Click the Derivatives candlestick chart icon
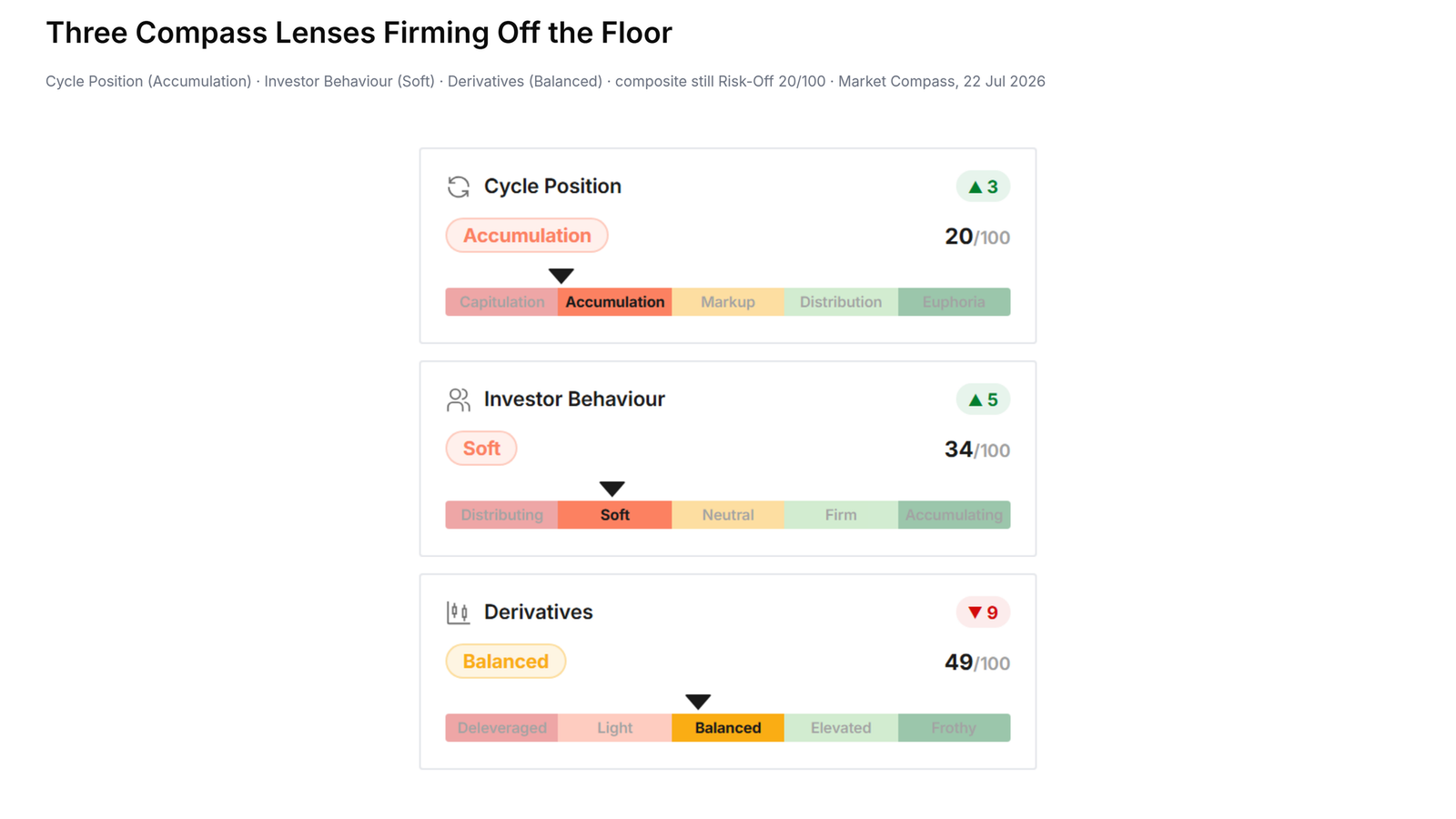The height and width of the screenshot is (819, 1456). (459, 612)
